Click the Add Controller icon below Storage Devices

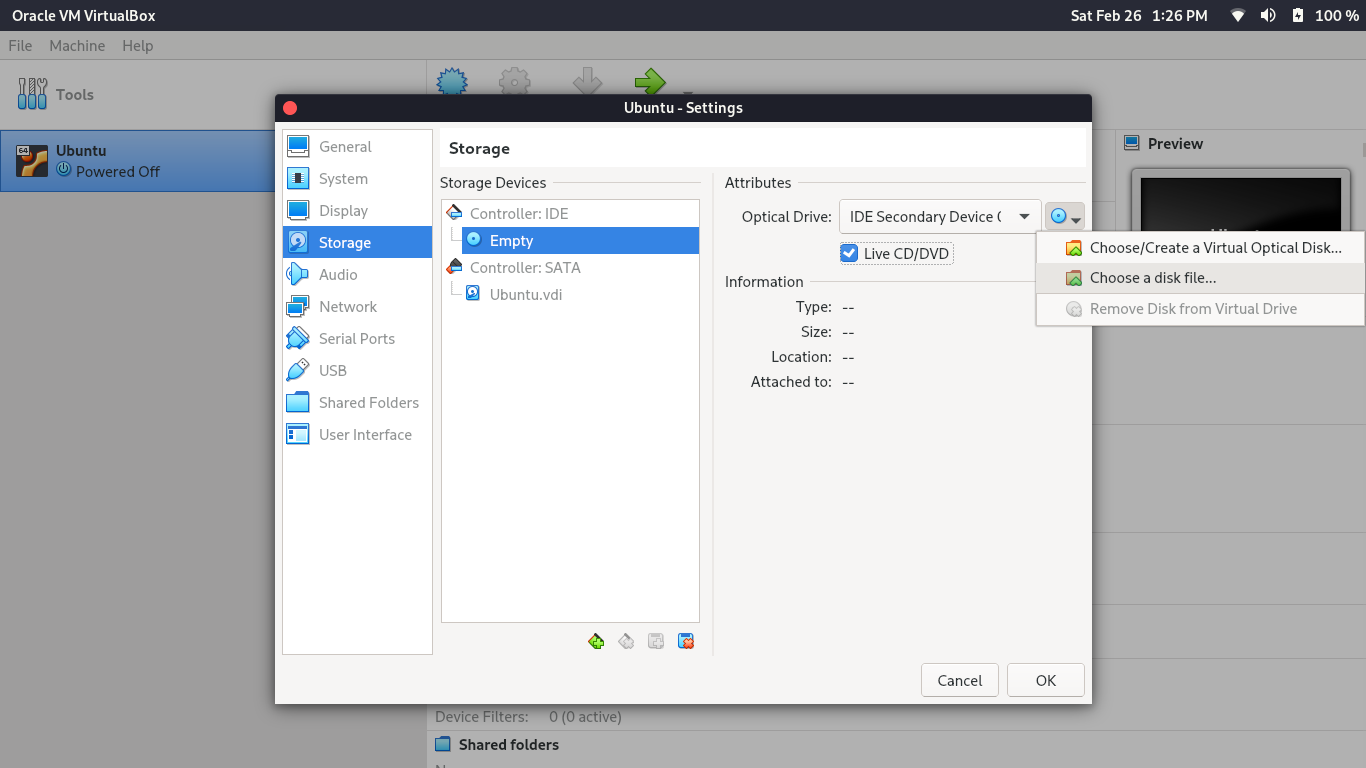pyautogui.click(x=596, y=641)
